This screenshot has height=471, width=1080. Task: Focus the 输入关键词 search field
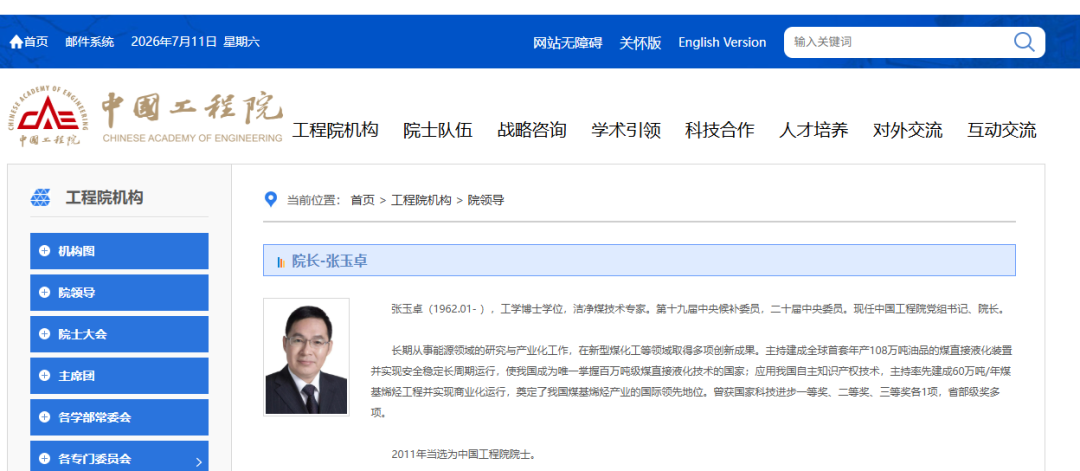coord(899,42)
